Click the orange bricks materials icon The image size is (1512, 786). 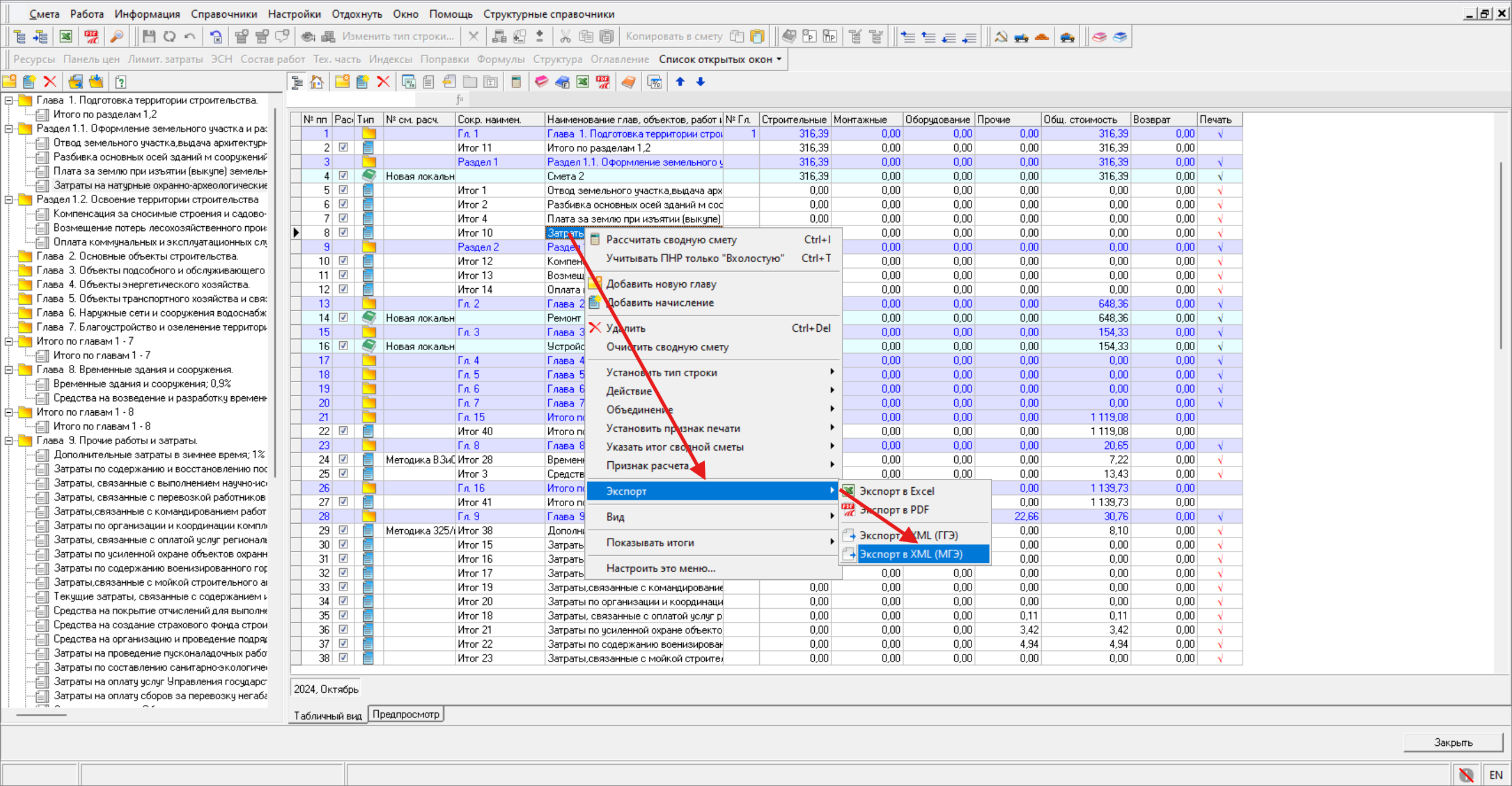point(1042,37)
